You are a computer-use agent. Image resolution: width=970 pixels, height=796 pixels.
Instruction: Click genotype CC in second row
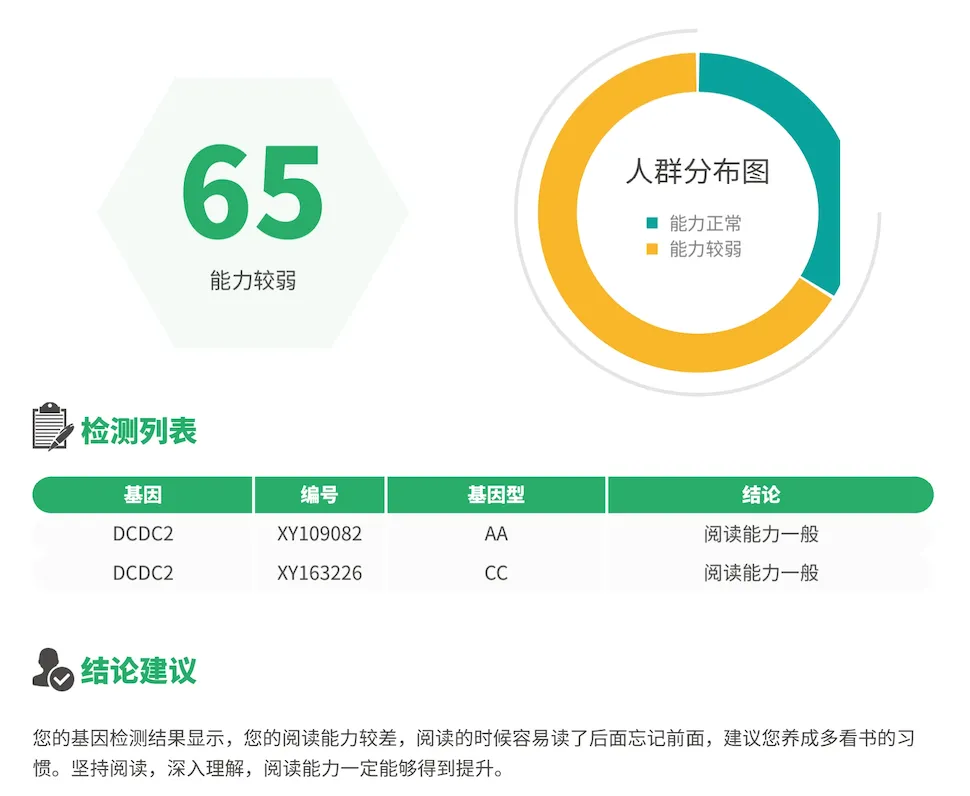tap(496, 573)
